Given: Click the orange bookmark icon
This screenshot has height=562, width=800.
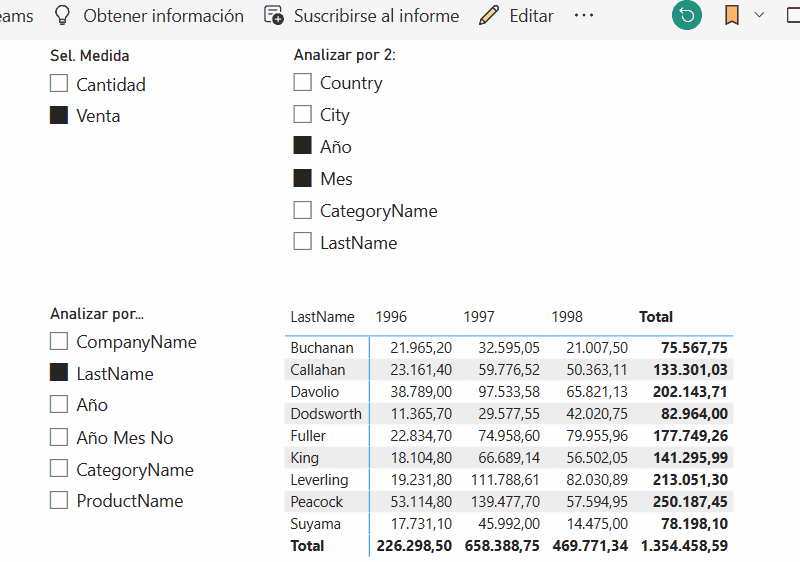Looking at the screenshot, I should pos(732,15).
